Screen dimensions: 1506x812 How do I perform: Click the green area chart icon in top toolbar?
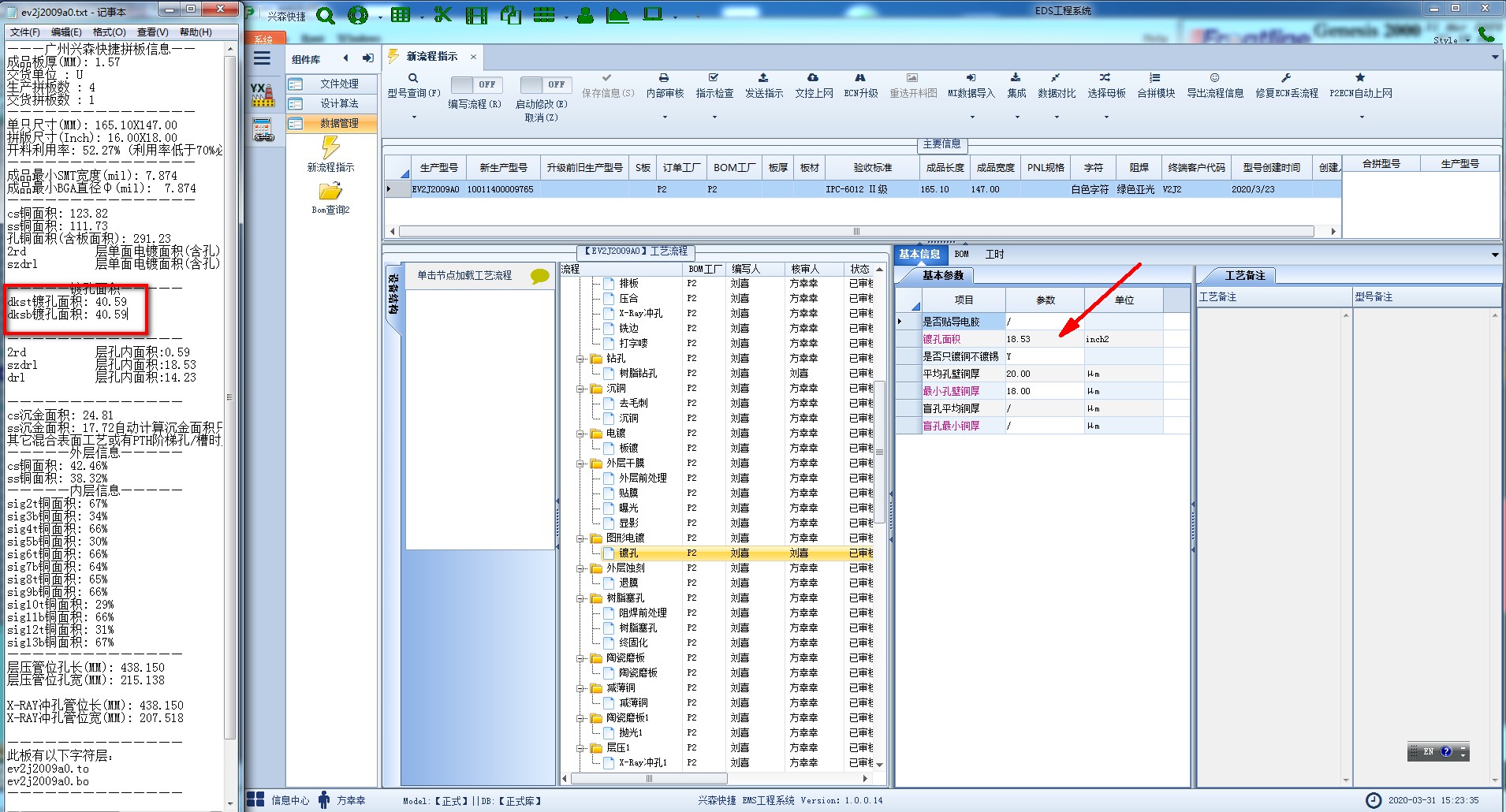(x=617, y=16)
